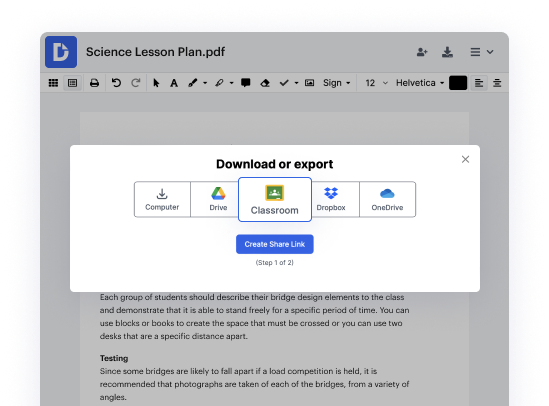
Task: Select the highlighter tool
Action: point(219,83)
